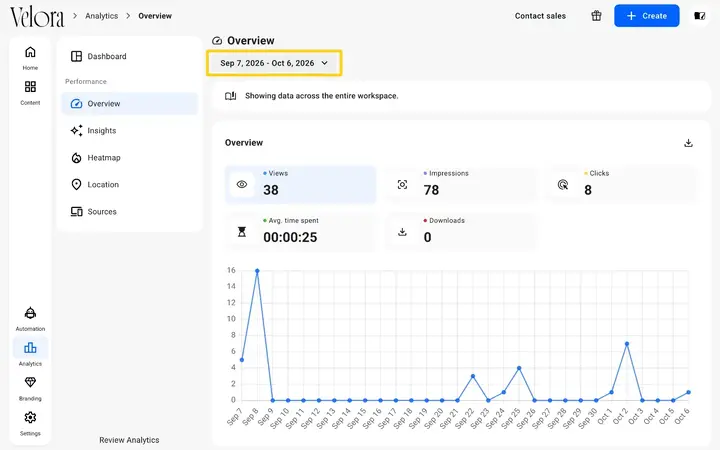Click the Downloads card arrow icon
Image resolution: width=720 pixels, height=450 pixels.
click(x=402, y=232)
